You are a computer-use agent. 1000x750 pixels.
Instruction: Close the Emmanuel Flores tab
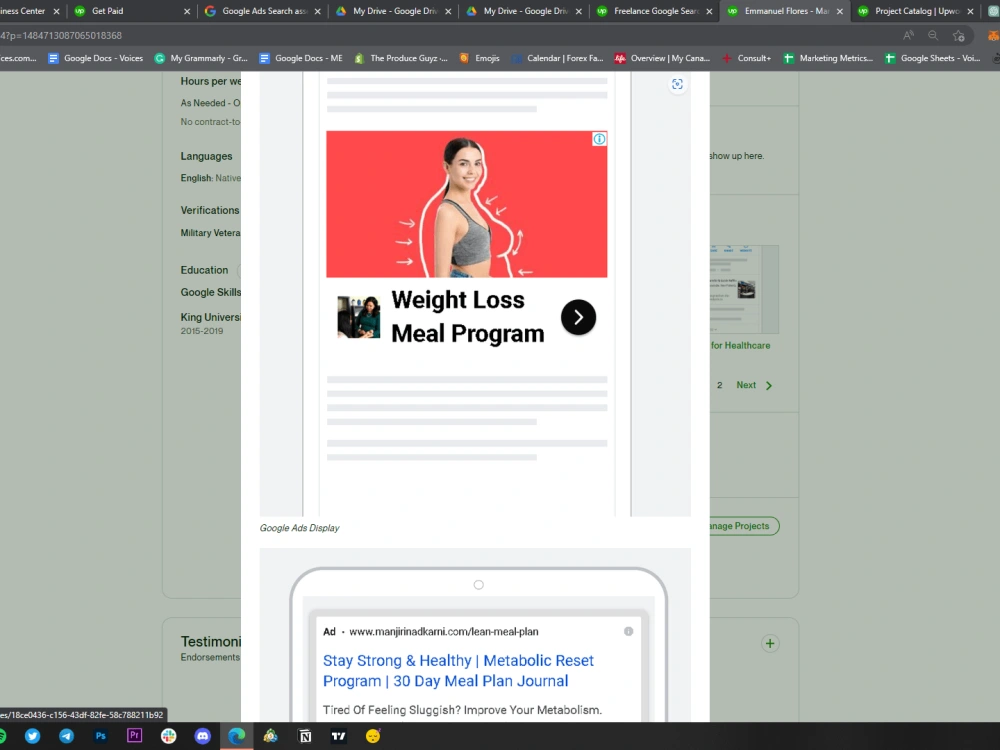[x=840, y=11]
